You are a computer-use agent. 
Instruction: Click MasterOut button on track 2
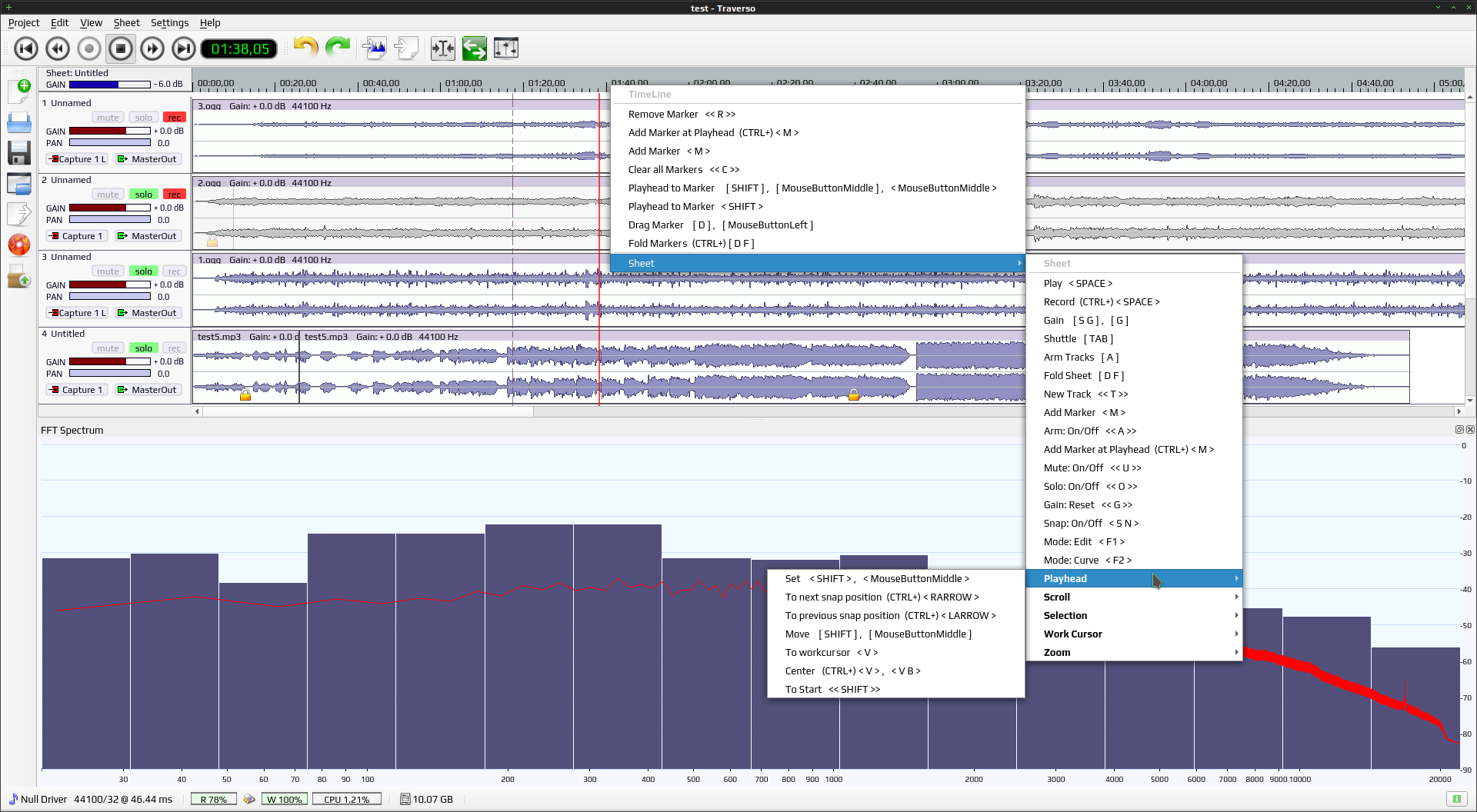[148, 236]
